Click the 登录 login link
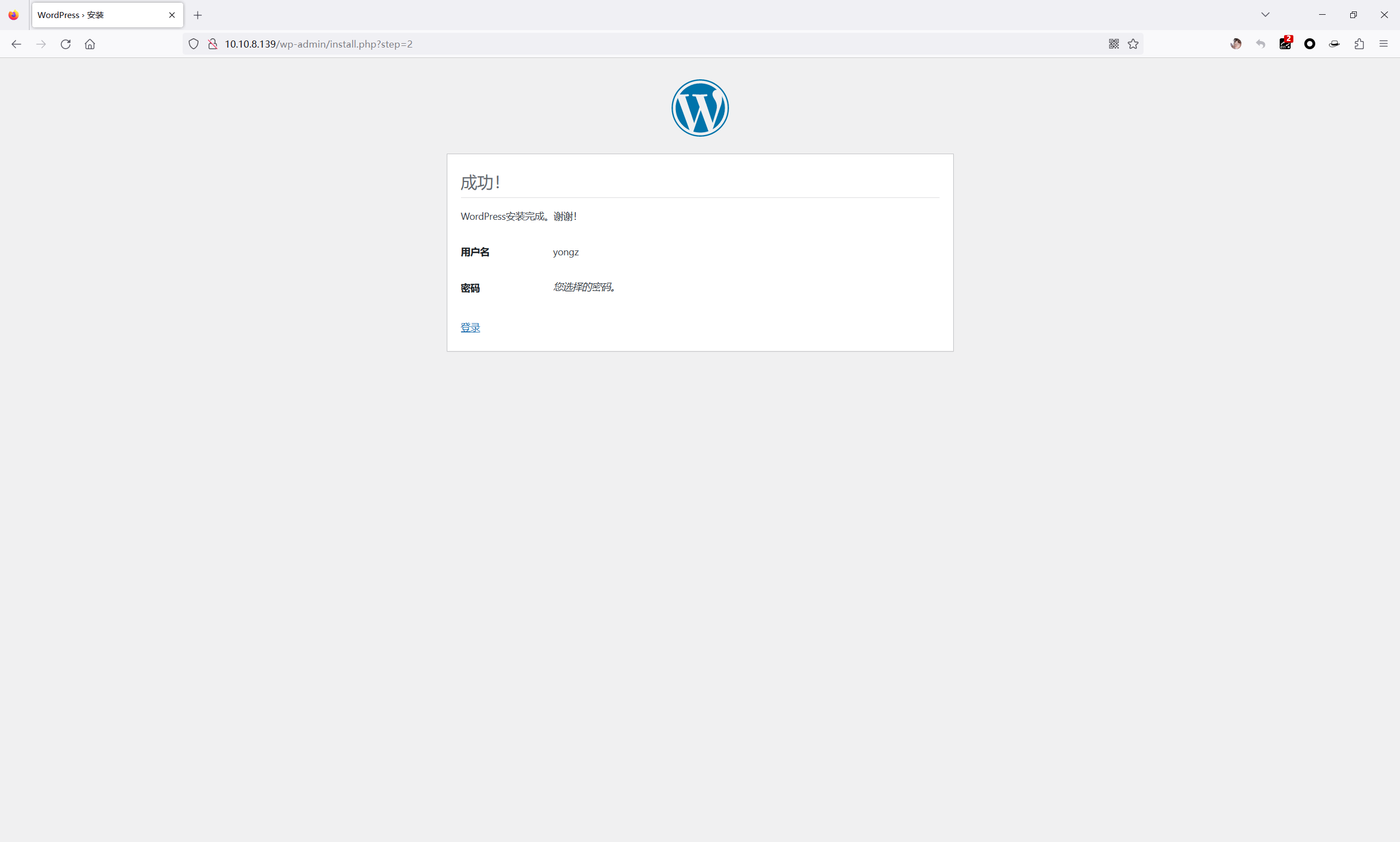The width and height of the screenshot is (1400, 842). (x=470, y=328)
